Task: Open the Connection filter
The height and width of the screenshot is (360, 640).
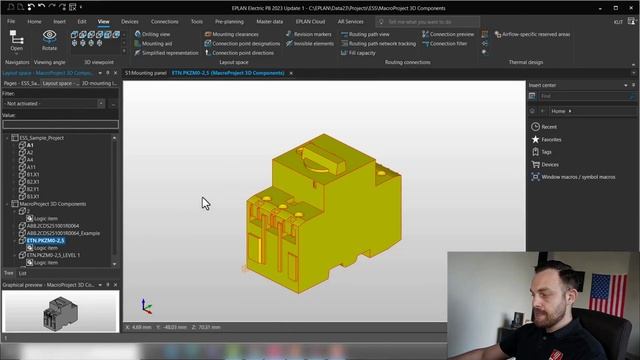Action: (x=444, y=43)
